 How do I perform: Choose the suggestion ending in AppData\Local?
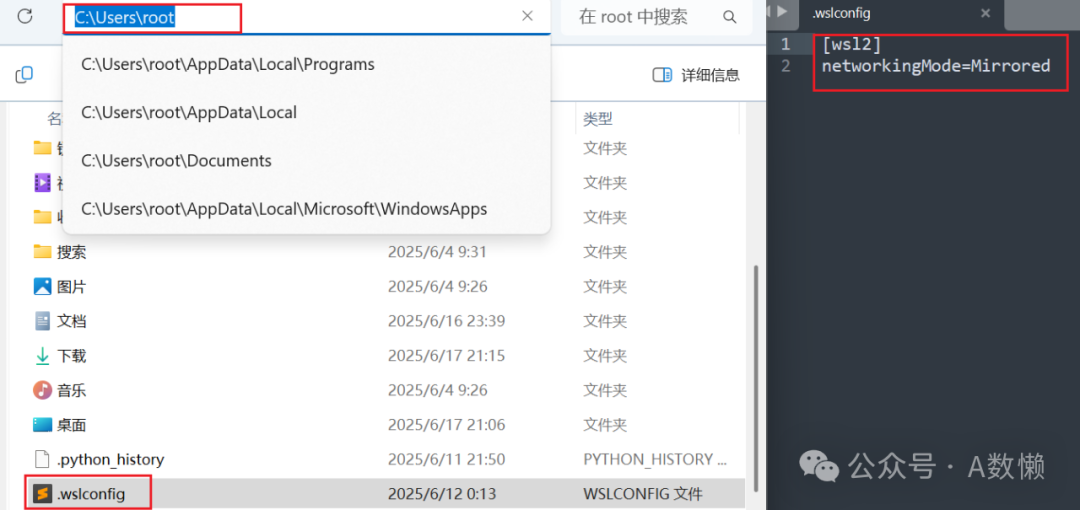pyautogui.click(x=189, y=112)
